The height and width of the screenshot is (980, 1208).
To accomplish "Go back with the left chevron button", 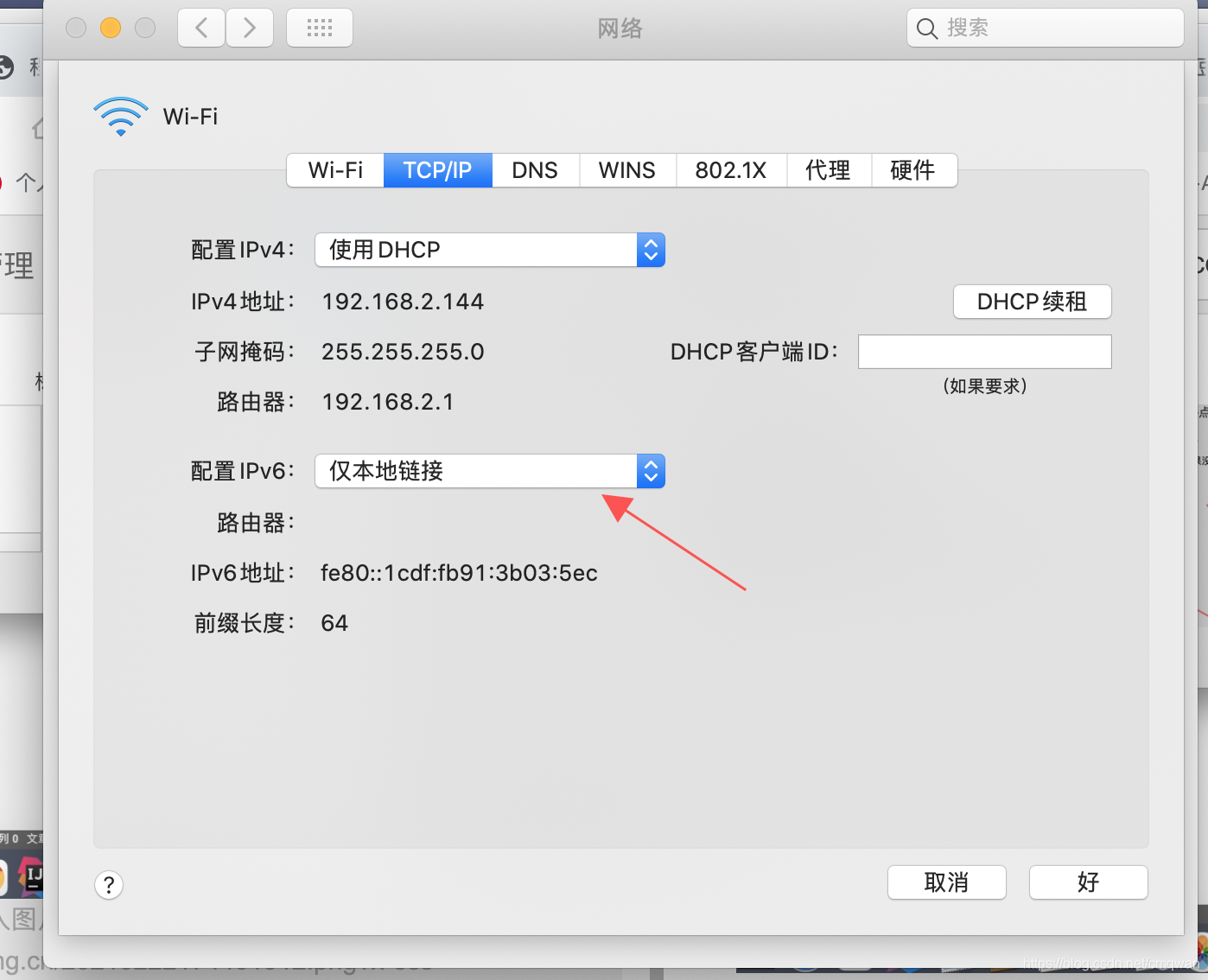I will point(201,28).
